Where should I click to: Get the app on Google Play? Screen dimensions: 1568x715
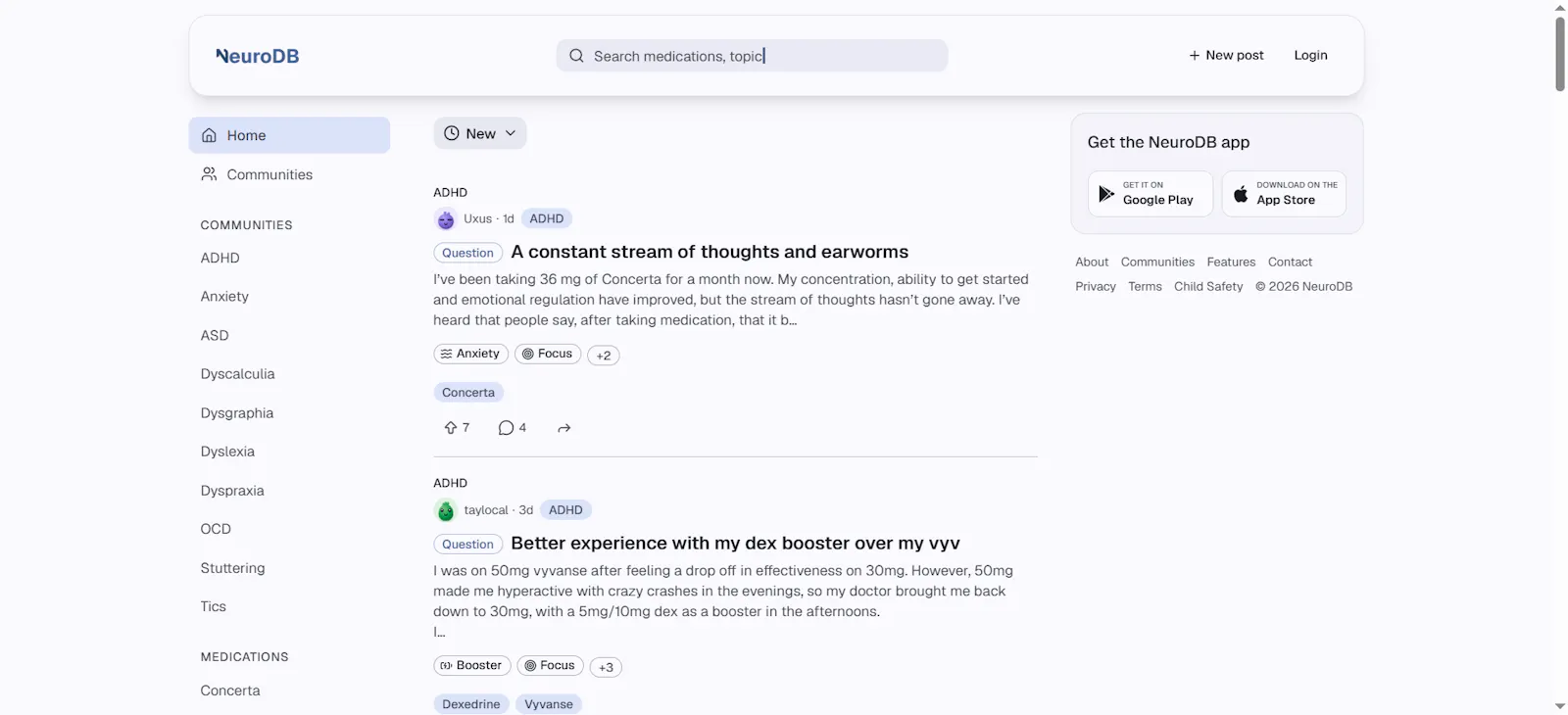point(1151,193)
